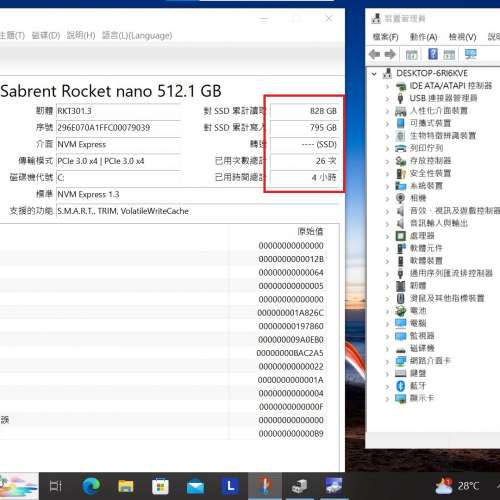This screenshot has width=500, height=500.
Task: Expand the 存放控制器 category
Action: (x=387, y=161)
